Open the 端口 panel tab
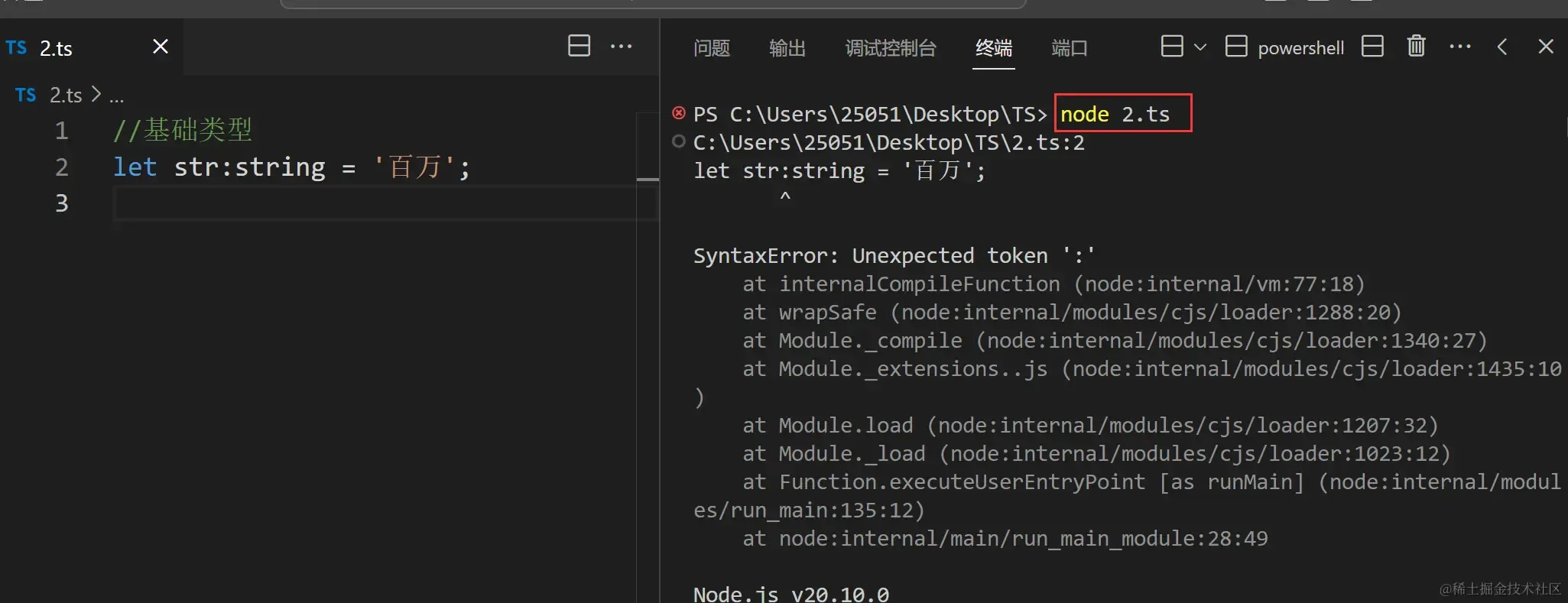1568x603 pixels. [x=1069, y=48]
